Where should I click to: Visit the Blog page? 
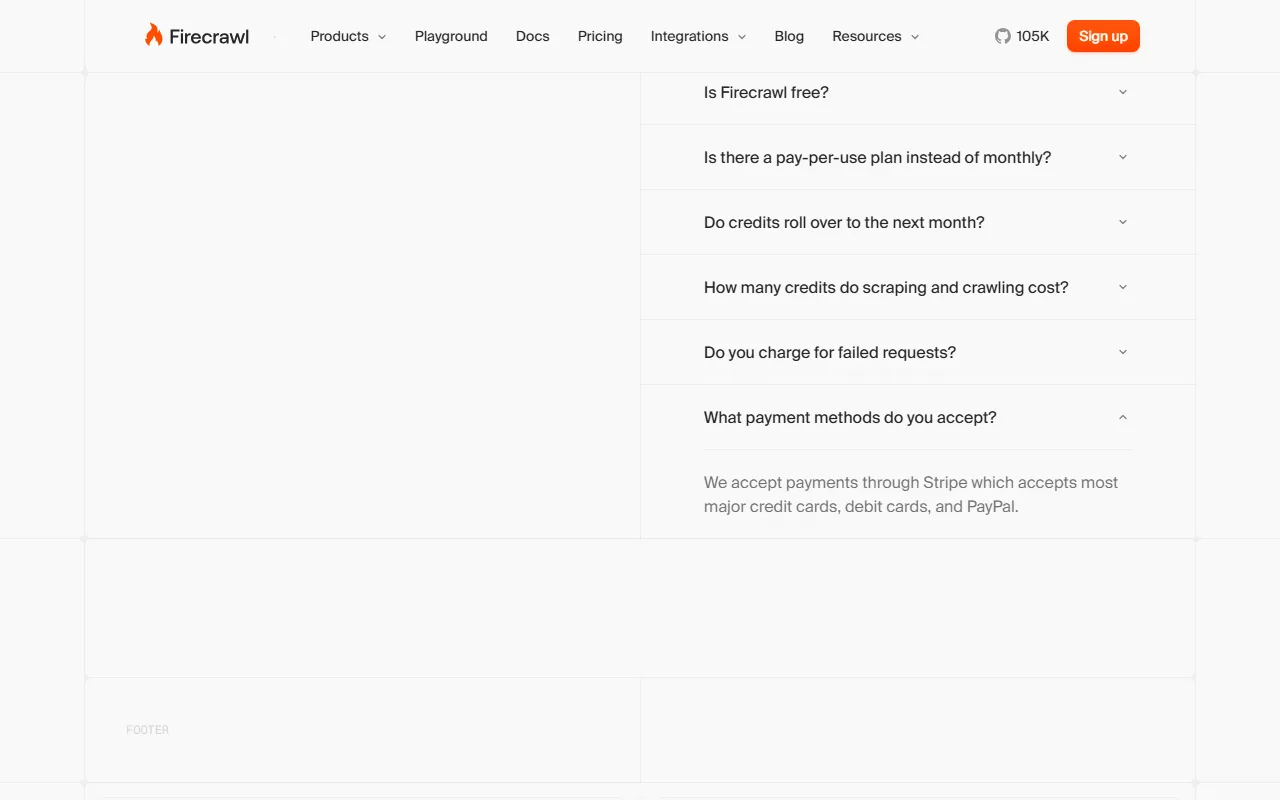(789, 36)
